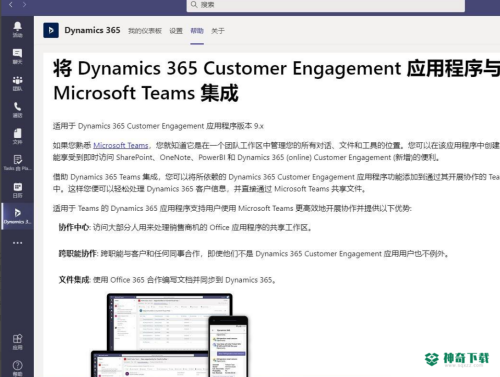Click the page heading 将 Dynamics 365 Customer Engagement
500x377 pixels.
point(277,80)
